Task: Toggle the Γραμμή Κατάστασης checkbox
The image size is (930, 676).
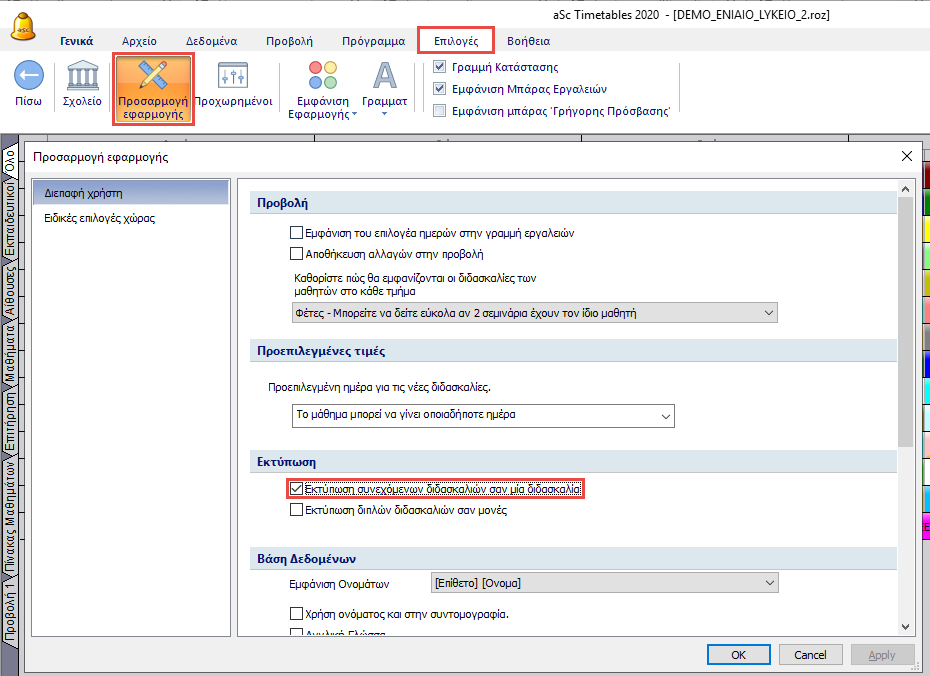Action: pyautogui.click(x=440, y=67)
